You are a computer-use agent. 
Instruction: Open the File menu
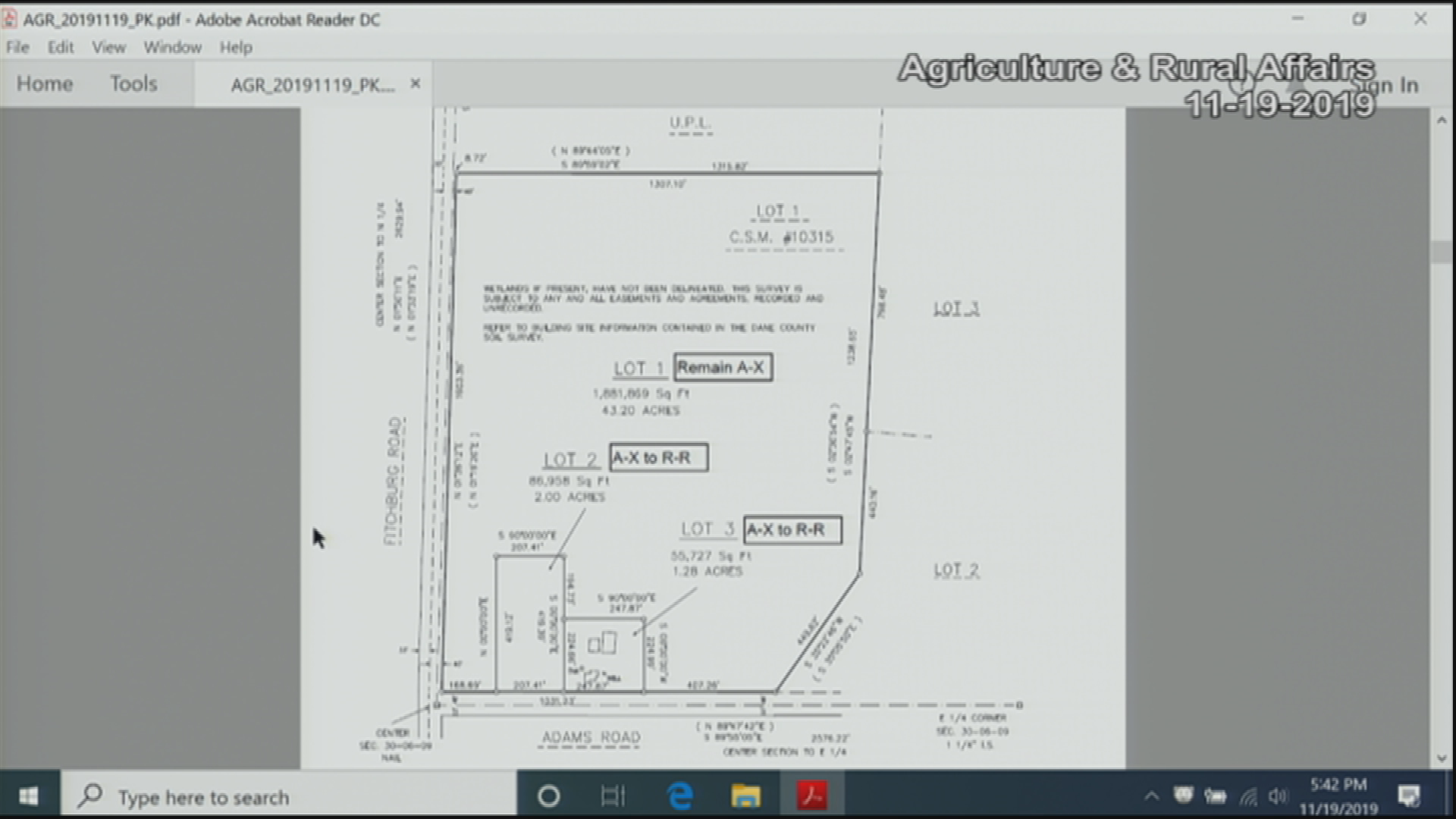pos(17,47)
